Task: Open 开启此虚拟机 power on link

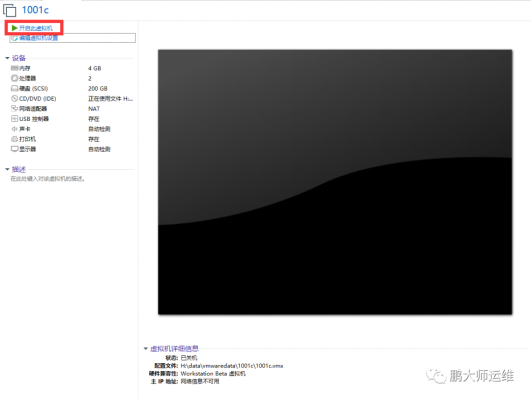Action: pos(36,28)
